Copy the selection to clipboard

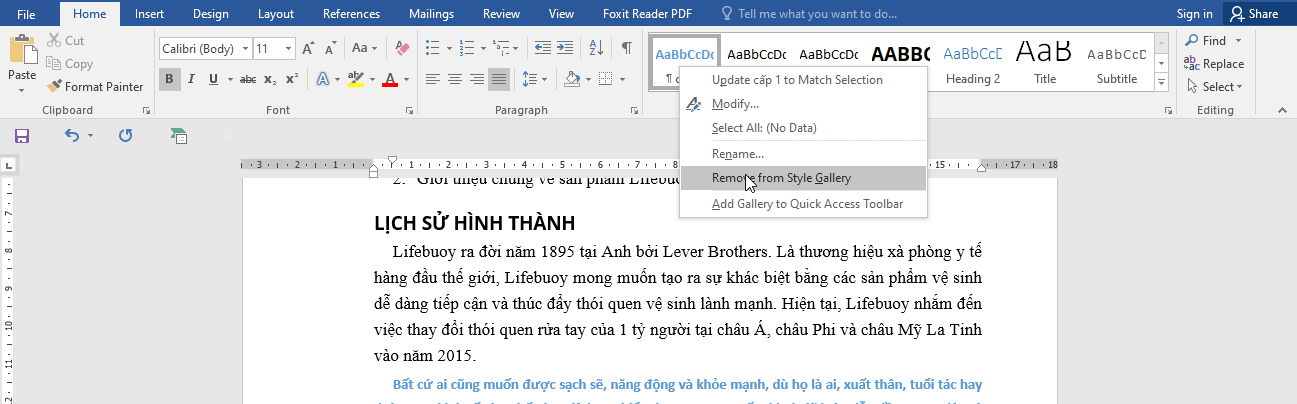[69, 64]
